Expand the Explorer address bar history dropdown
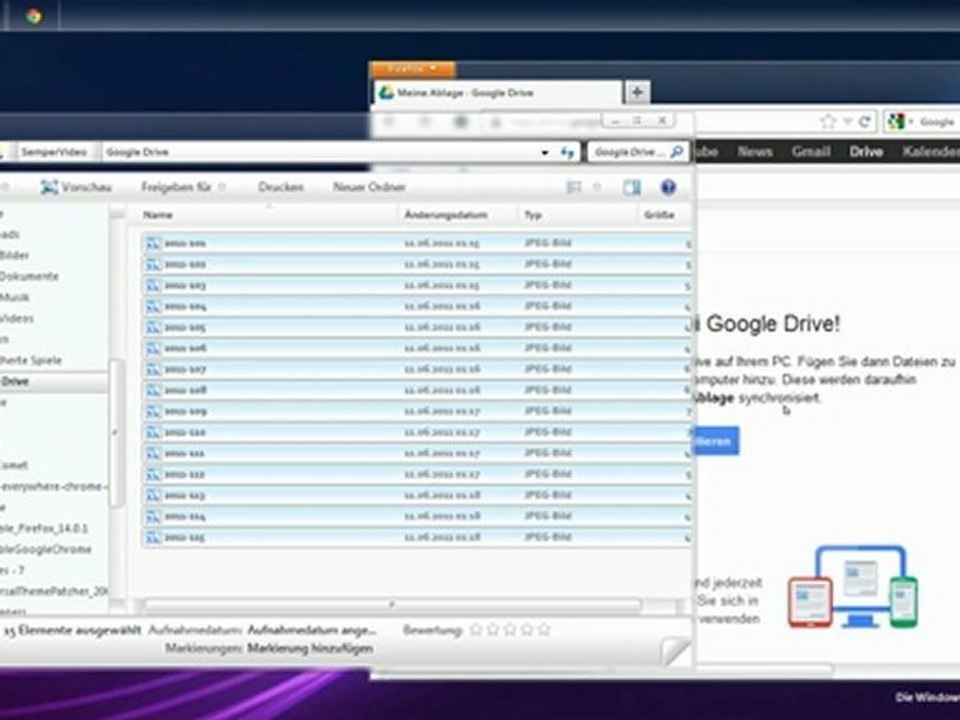960x720 pixels. (x=544, y=152)
